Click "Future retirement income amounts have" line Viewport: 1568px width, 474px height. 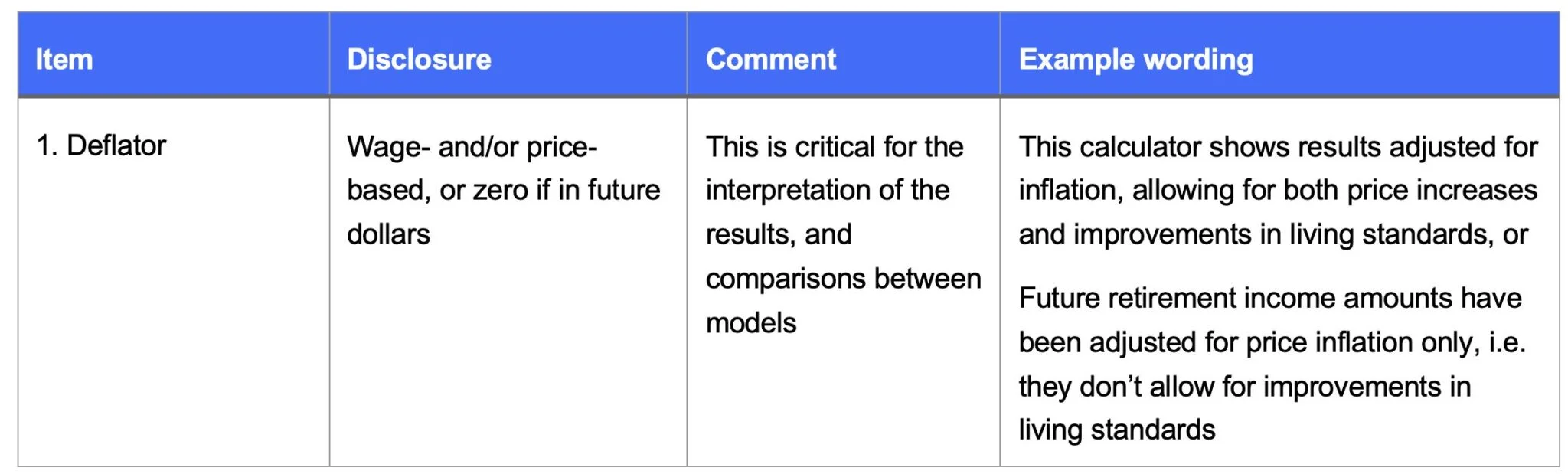[1269, 298]
